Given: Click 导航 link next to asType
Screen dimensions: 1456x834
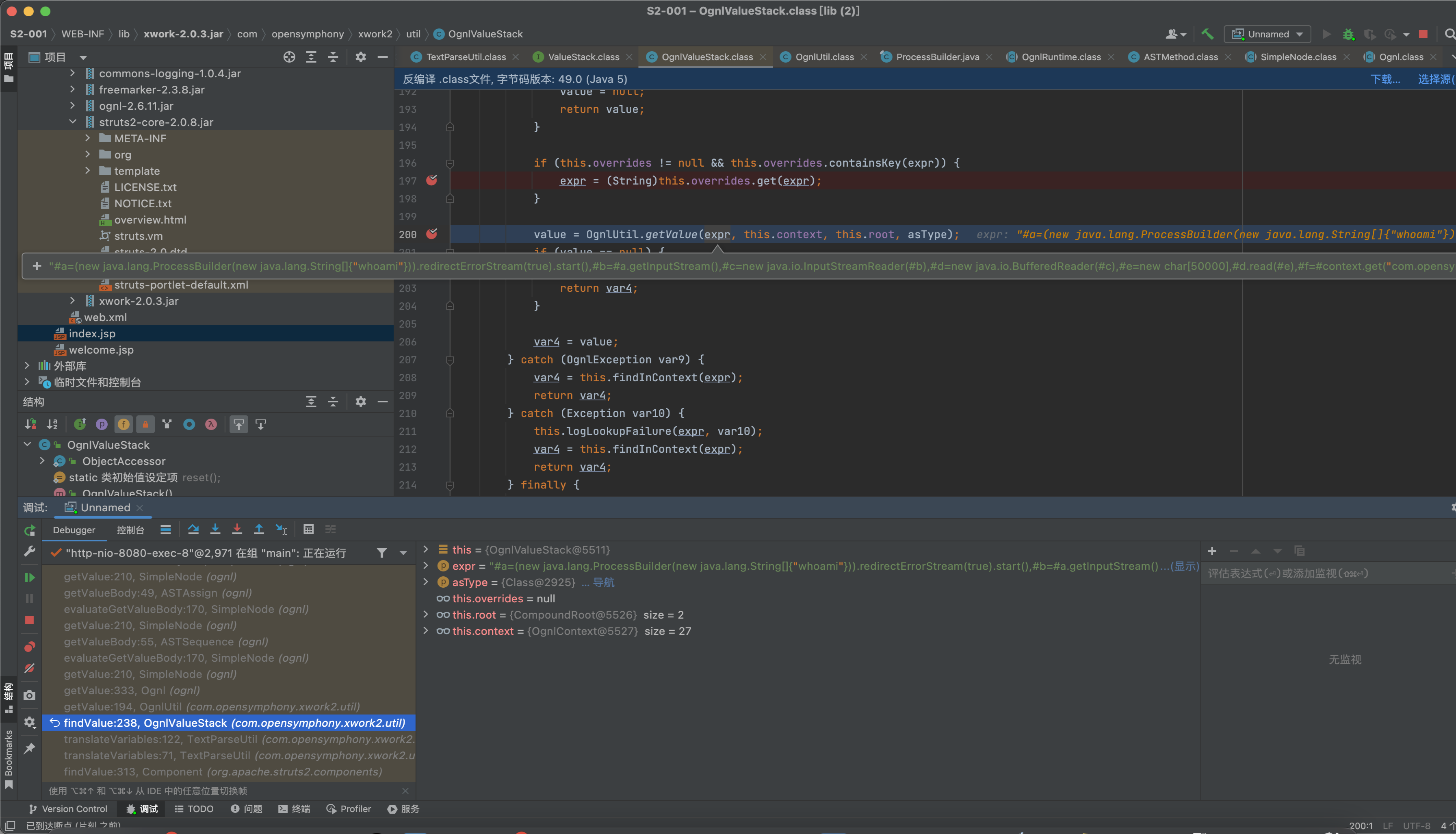Looking at the screenshot, I should 603,582.
